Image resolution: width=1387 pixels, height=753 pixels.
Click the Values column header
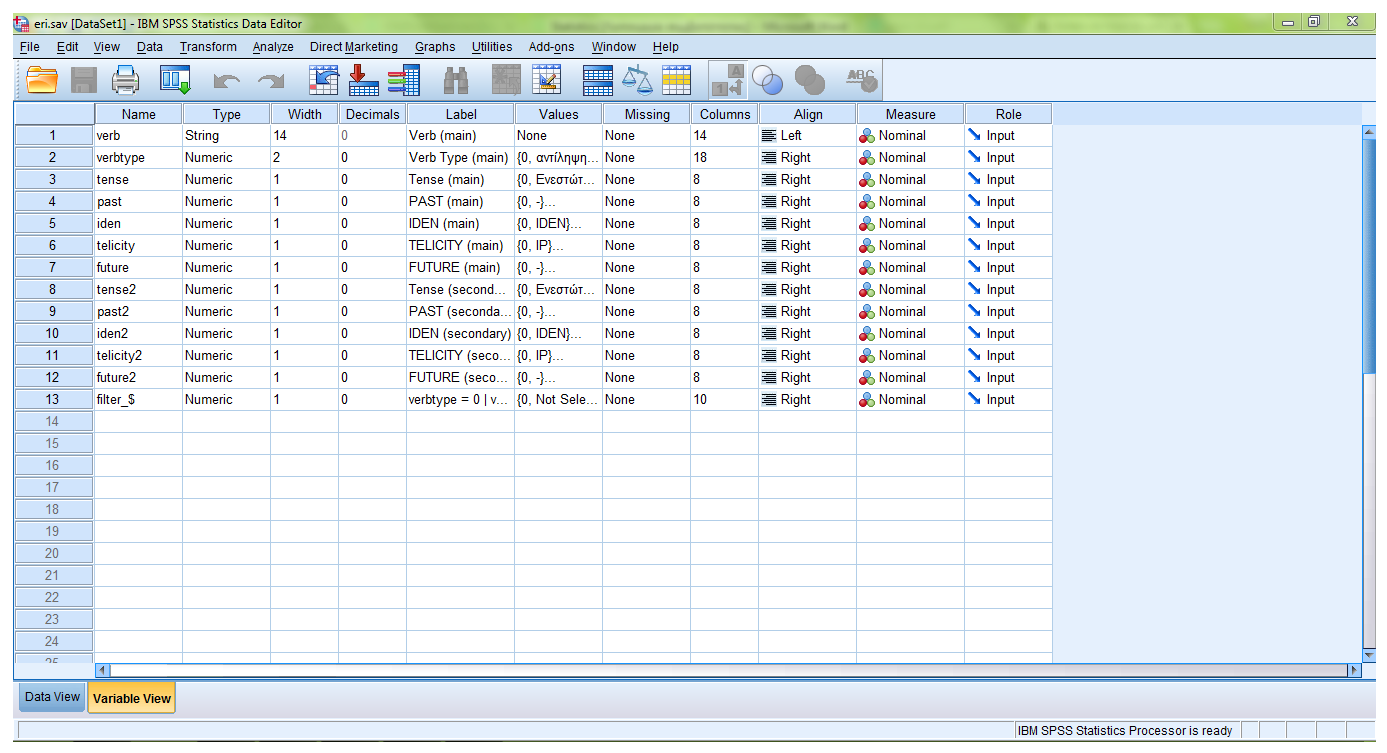click(559, 114)
